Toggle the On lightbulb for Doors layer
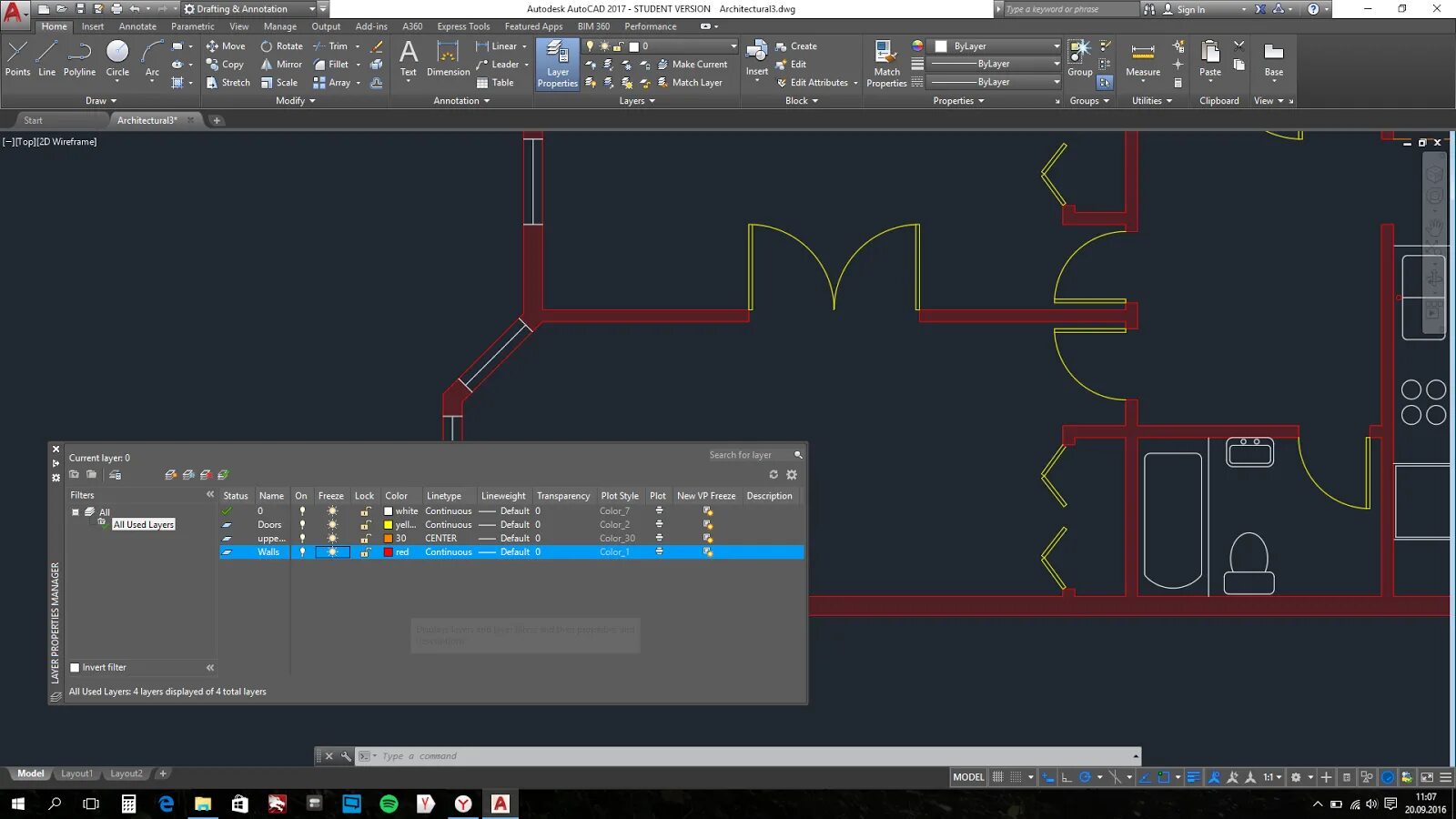 point(302,525)
